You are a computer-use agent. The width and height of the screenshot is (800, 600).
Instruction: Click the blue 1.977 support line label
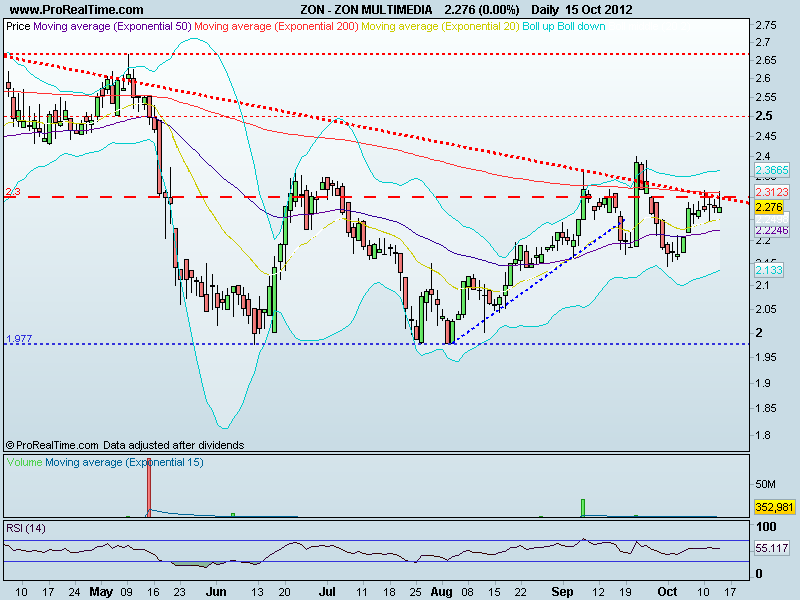tap(19, 338)
